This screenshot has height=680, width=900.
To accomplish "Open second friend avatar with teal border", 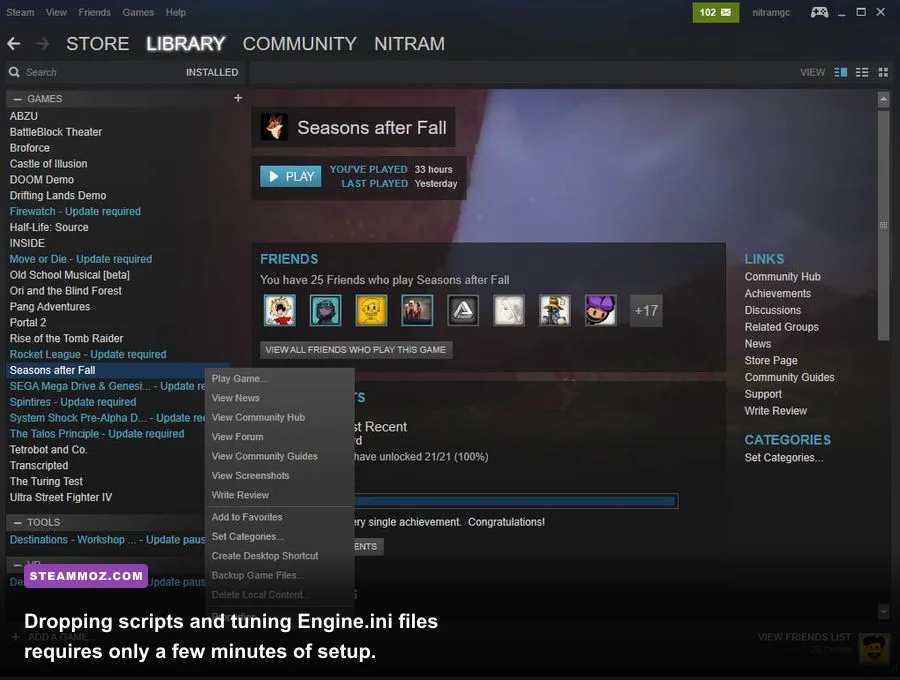I will click(325, 310).
